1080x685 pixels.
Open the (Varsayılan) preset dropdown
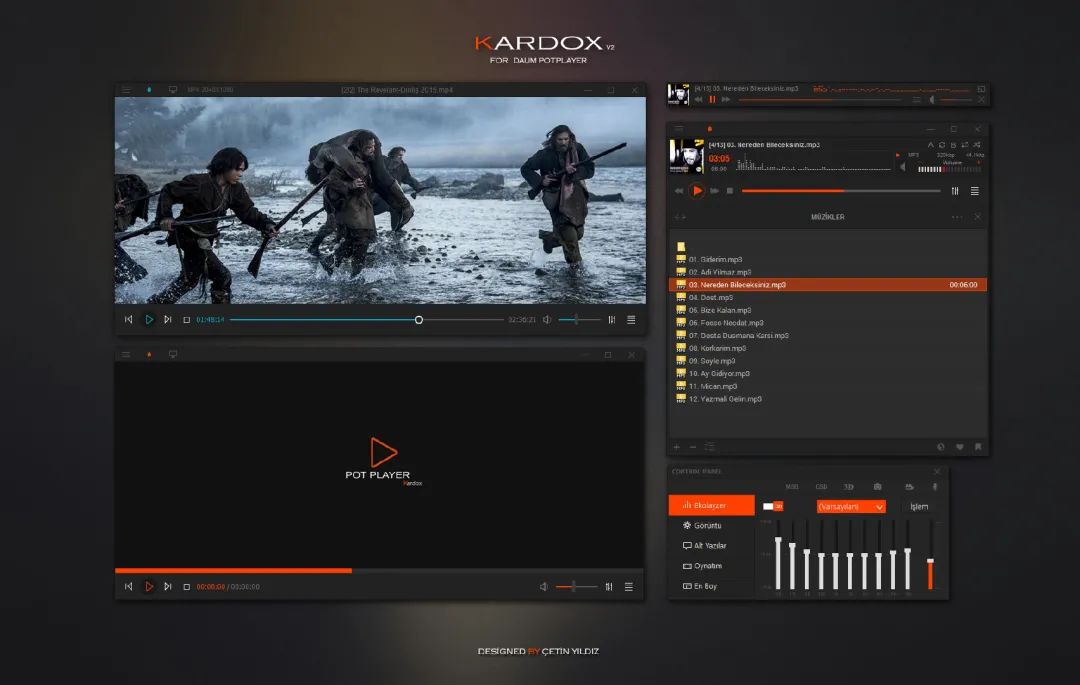coord(851,507)
